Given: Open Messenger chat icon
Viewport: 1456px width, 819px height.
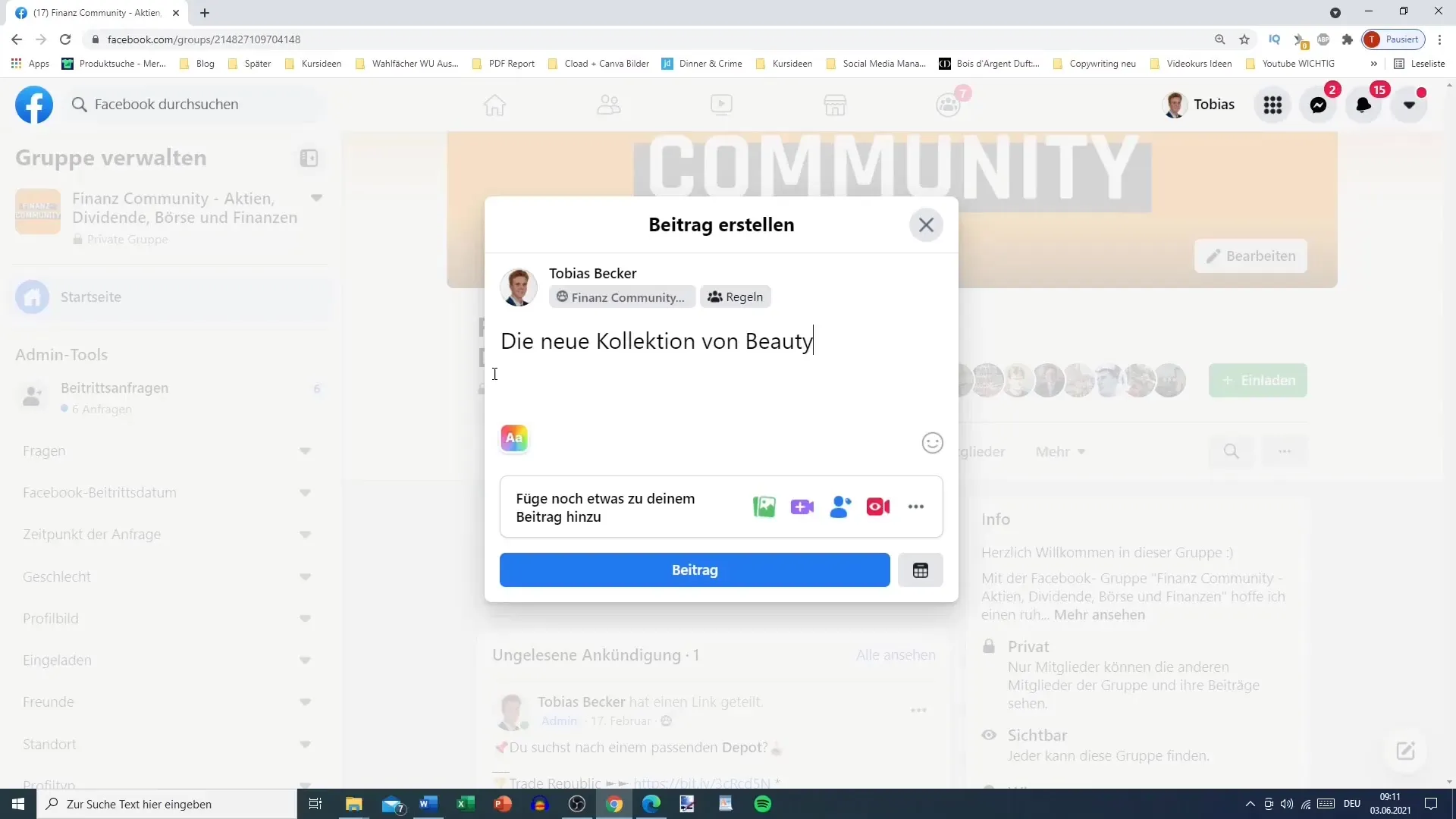Looking at the screenshot, I should [x=1319, y=105].
